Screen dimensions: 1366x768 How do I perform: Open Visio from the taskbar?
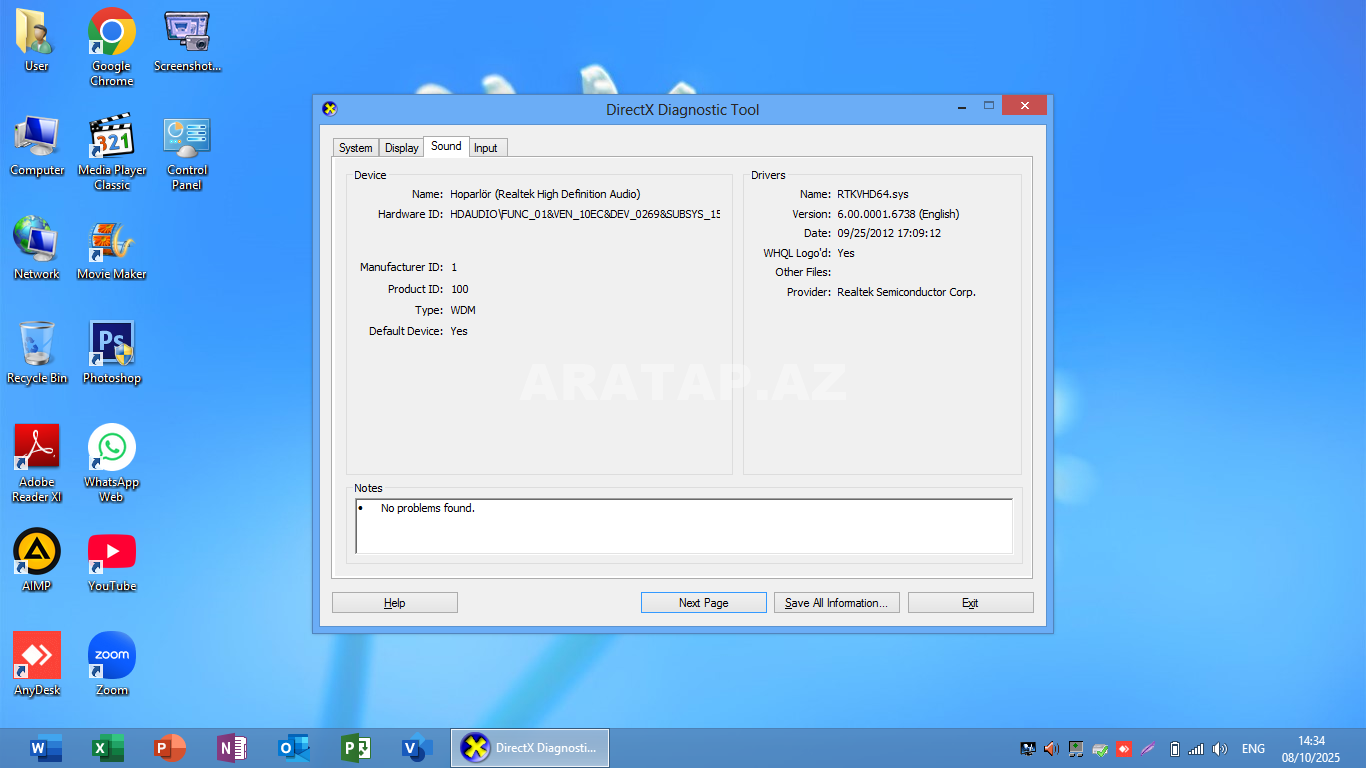pos(416,748)
